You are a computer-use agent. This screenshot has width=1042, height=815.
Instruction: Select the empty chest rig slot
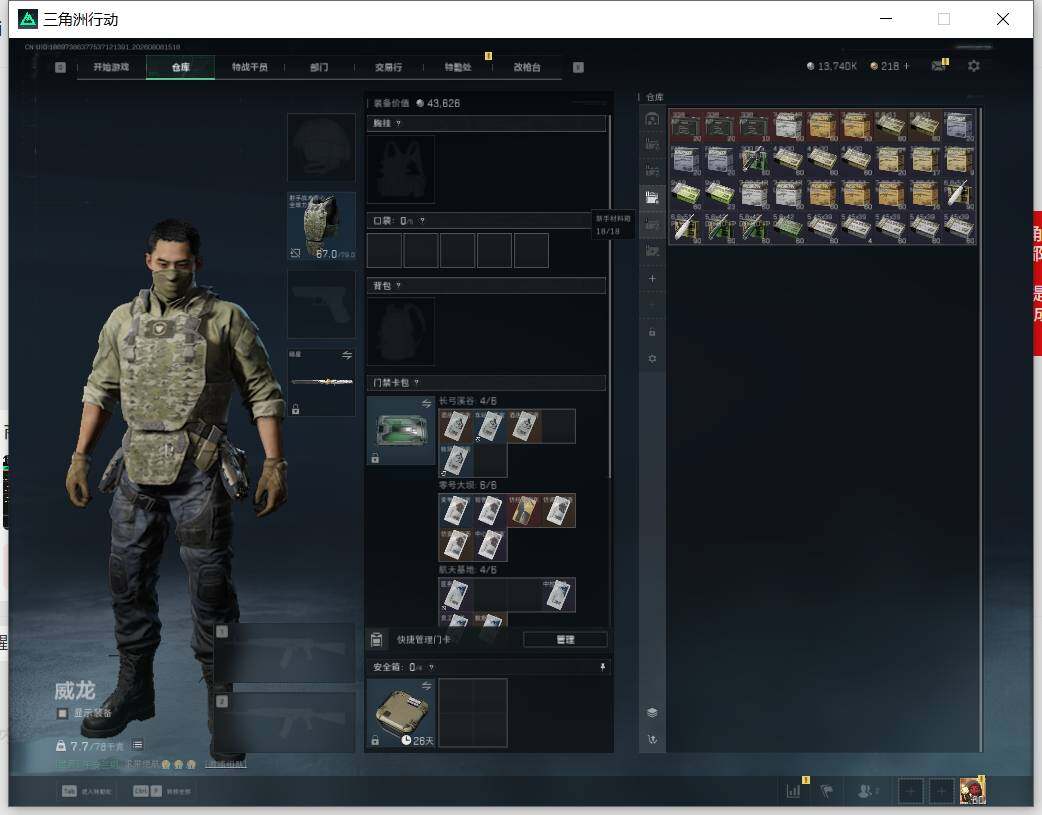(401, 169)
